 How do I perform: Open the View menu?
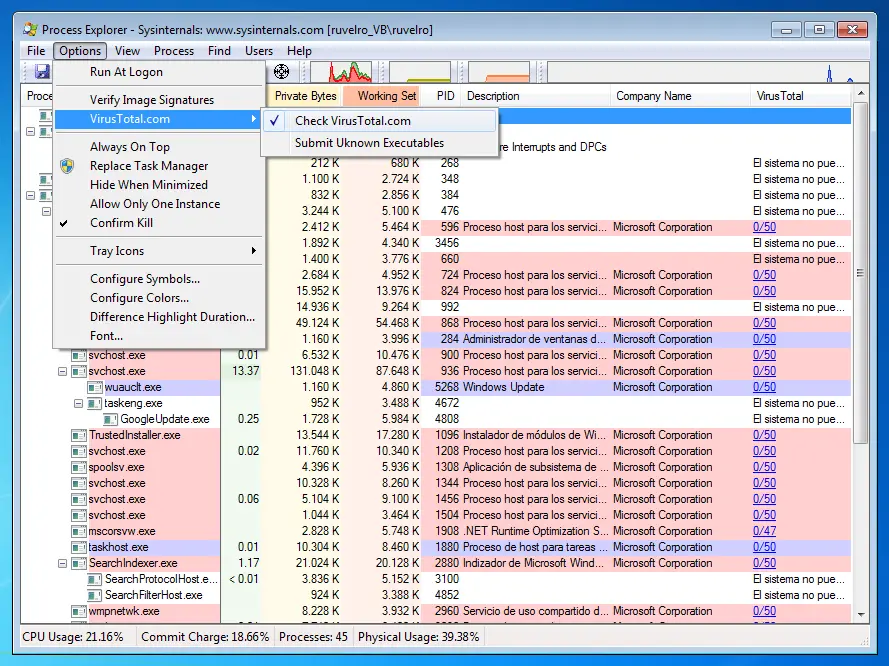point(127,51)
